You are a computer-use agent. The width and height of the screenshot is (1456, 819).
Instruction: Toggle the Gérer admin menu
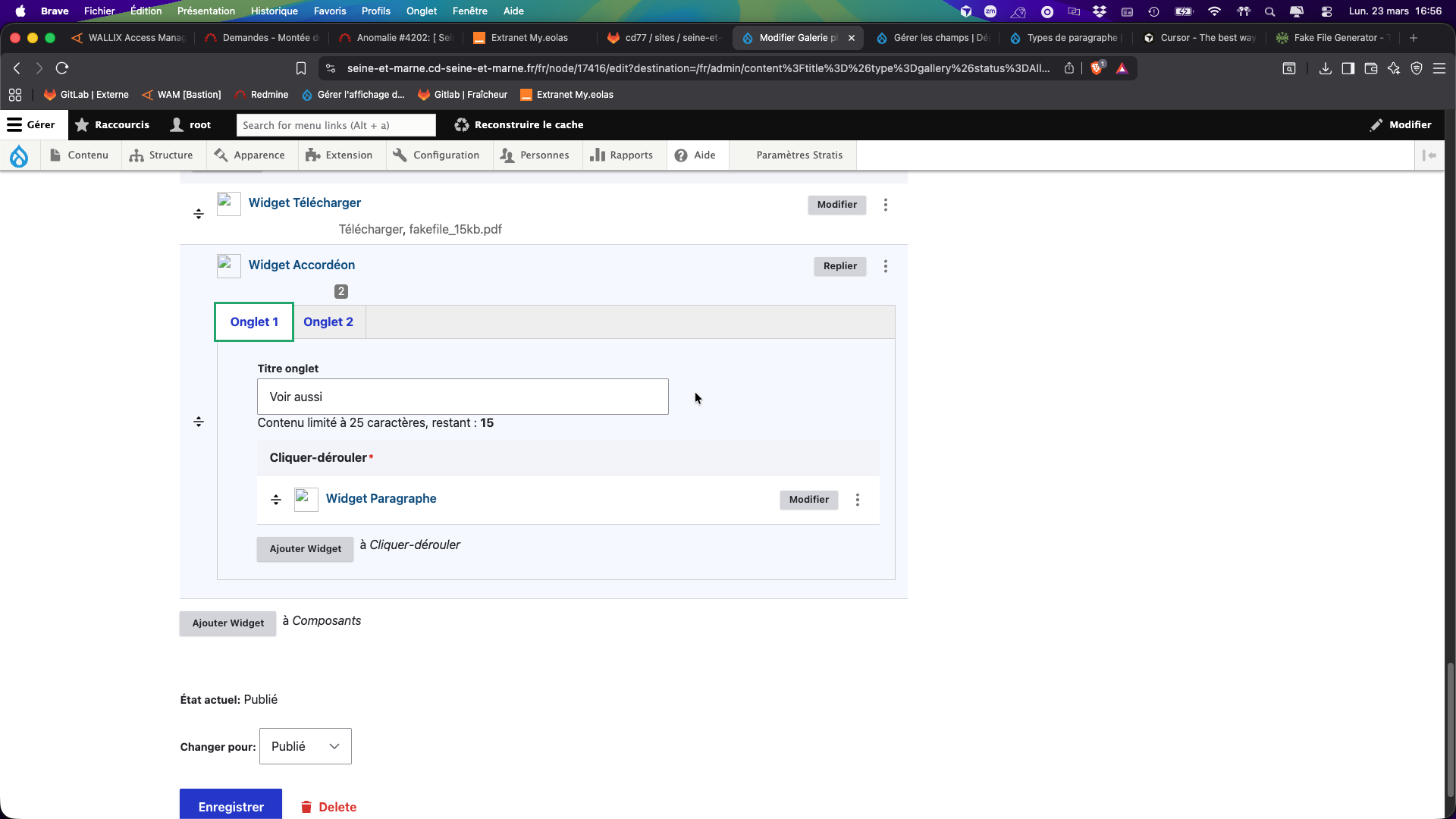coord(32,125)
